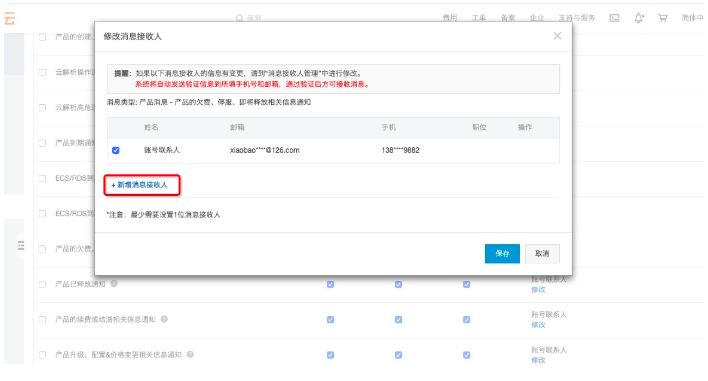Click + 新增消息接收人 link

[139, 185]
